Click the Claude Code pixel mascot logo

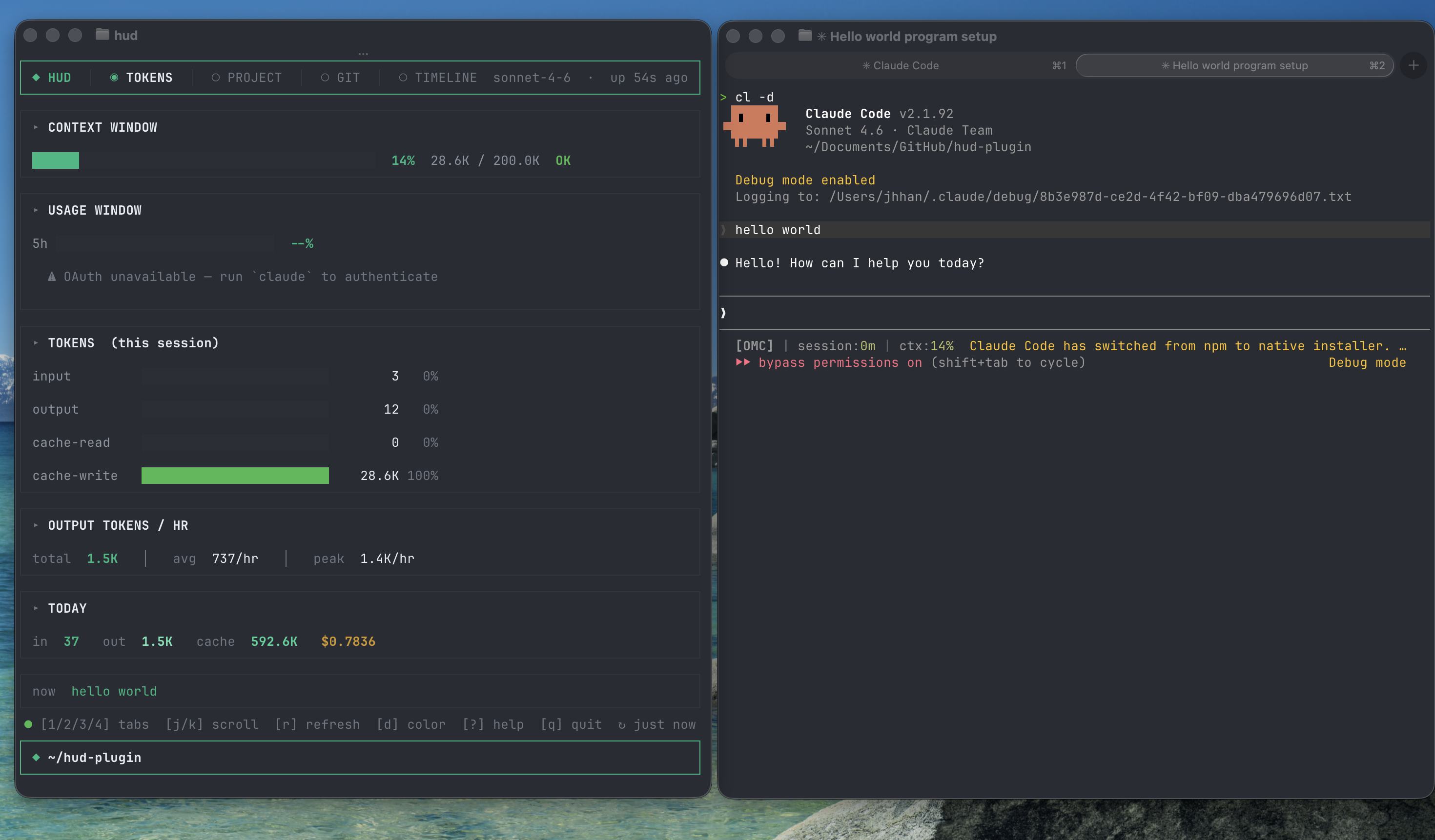pos(754,126)
